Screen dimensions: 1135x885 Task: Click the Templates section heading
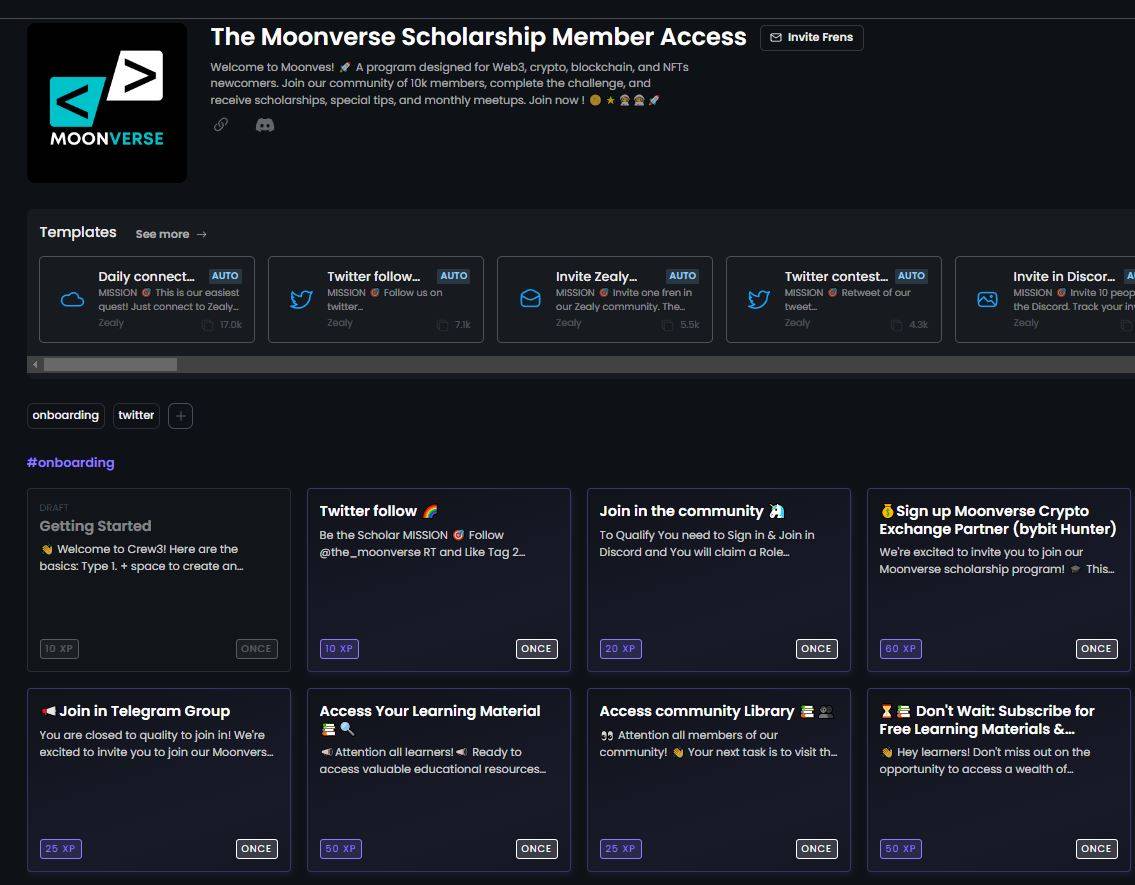(x=78, y=232)
